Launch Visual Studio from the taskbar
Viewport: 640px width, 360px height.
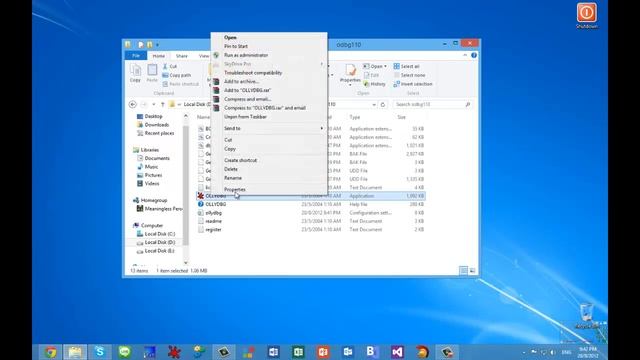click(398, 352)
